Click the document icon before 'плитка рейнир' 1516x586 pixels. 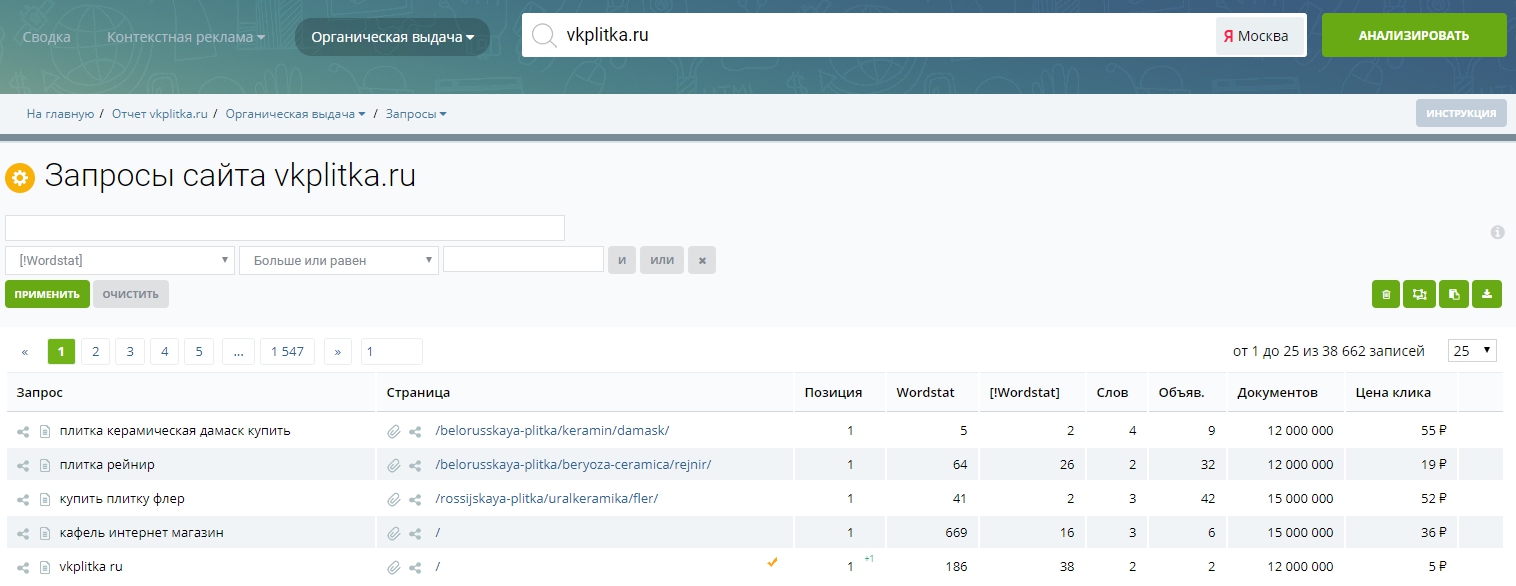(x=44, y=465)
